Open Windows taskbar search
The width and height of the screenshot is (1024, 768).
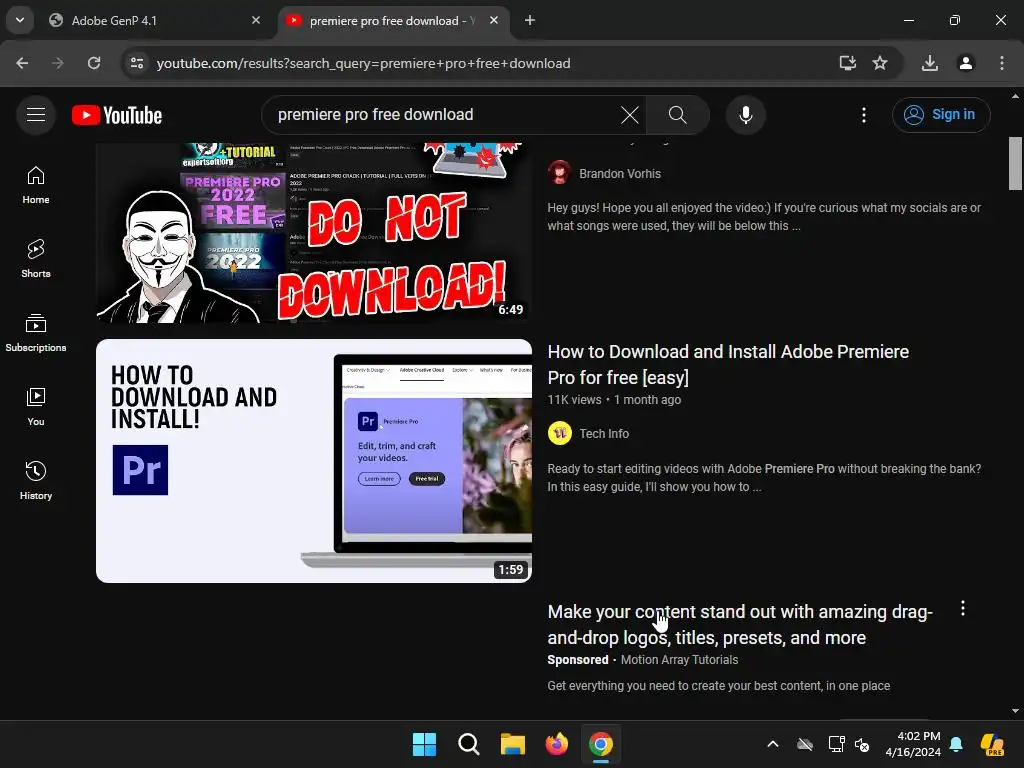pos(468,744)
